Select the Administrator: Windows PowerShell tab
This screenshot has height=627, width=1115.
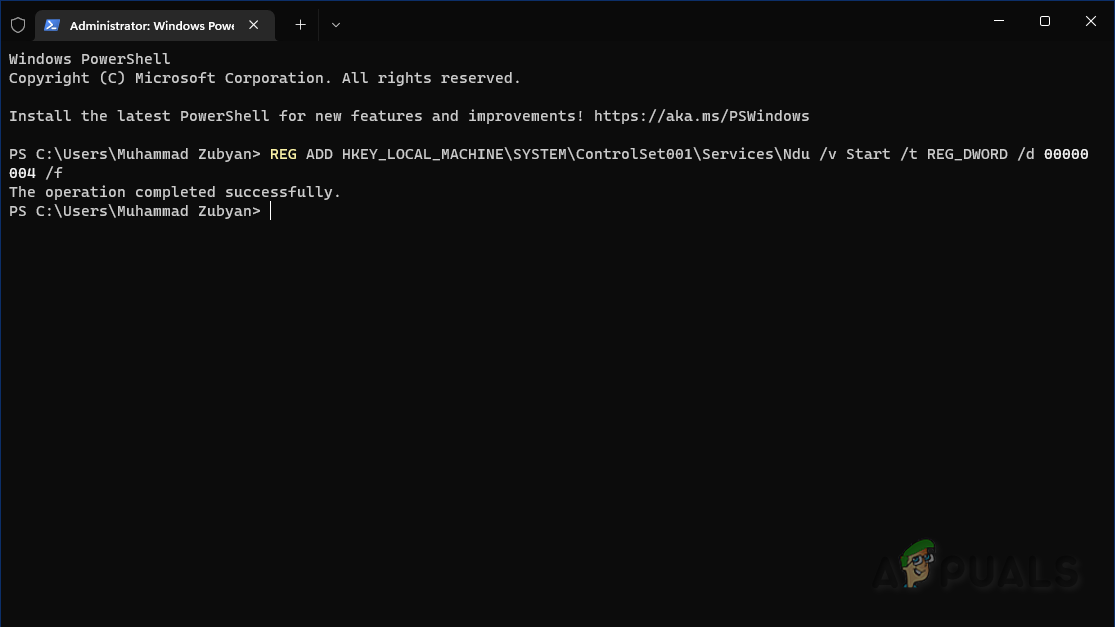pos(150,25)
